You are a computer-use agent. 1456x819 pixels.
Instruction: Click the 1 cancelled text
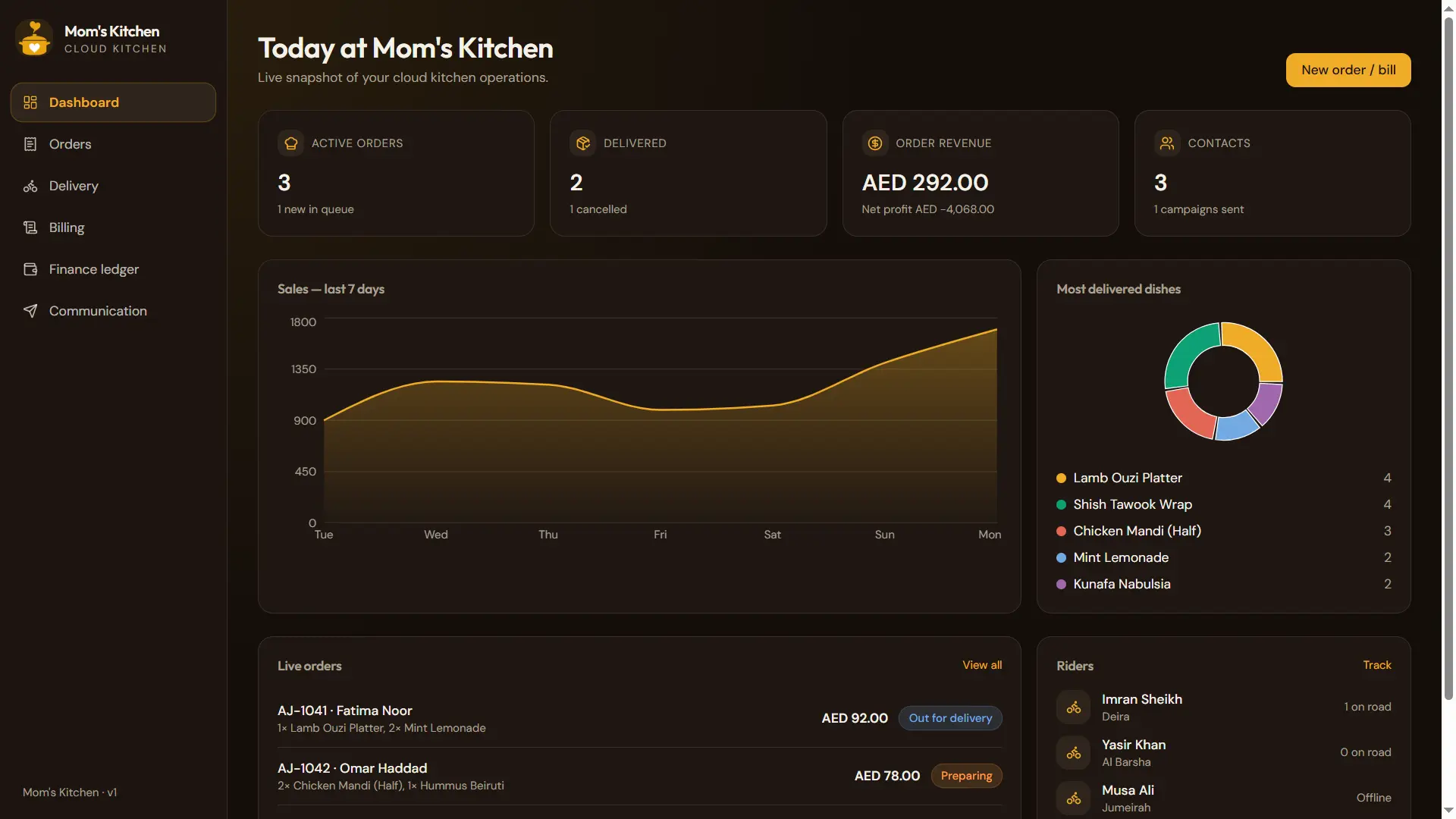(598, 209)
